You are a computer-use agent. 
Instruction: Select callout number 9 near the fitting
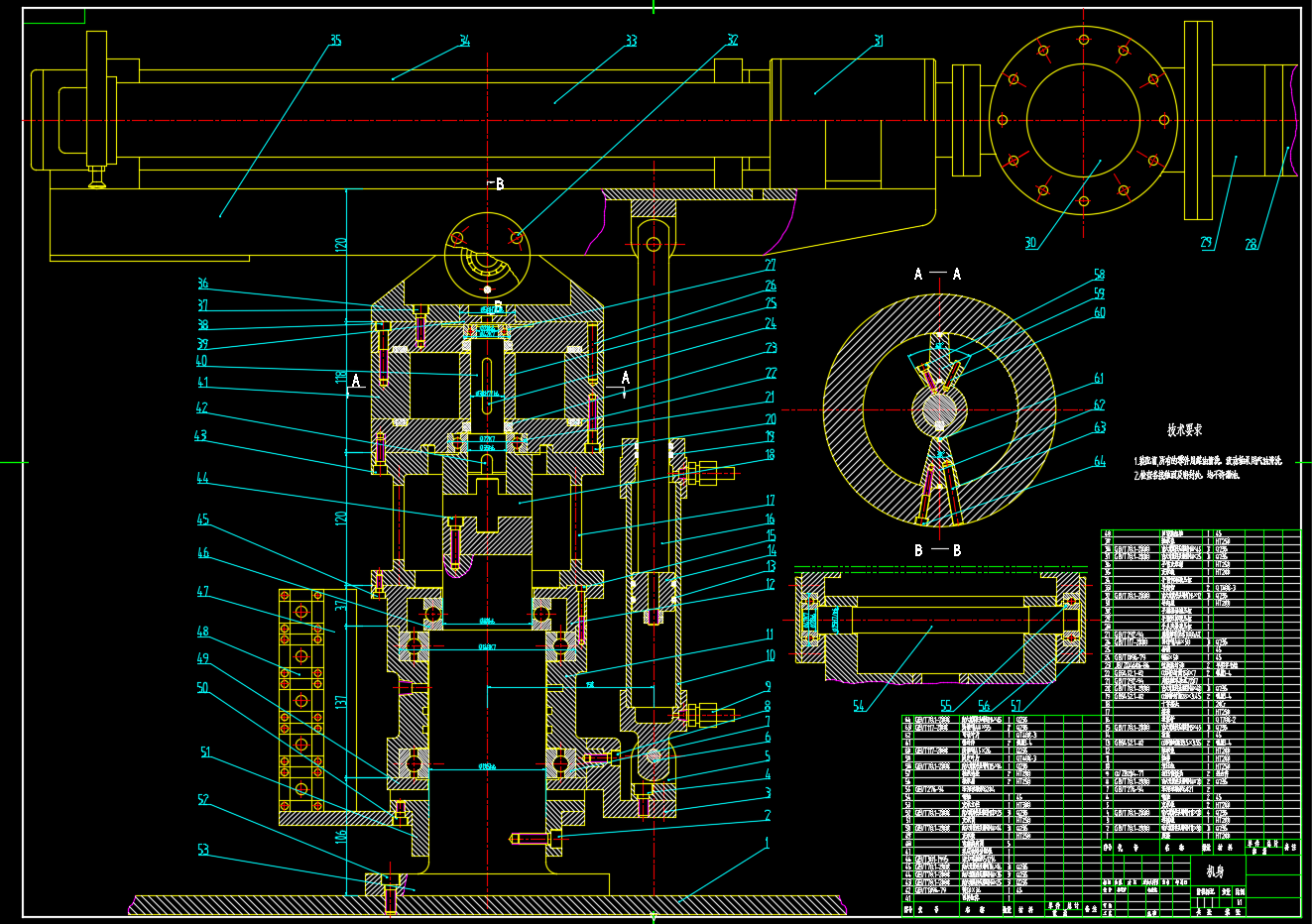[767, 687]
